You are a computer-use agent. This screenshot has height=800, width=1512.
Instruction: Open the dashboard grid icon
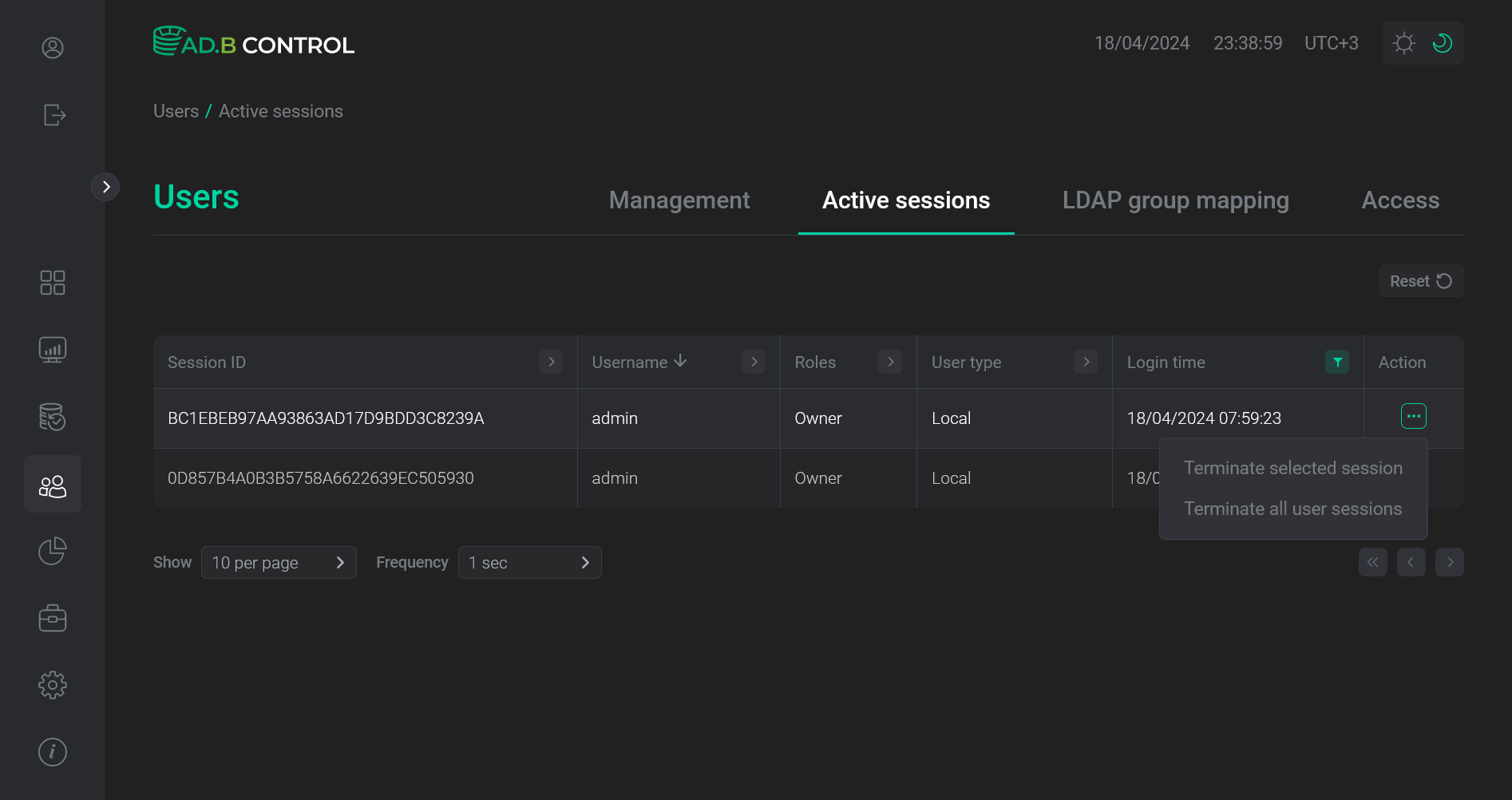coord(52,282)
